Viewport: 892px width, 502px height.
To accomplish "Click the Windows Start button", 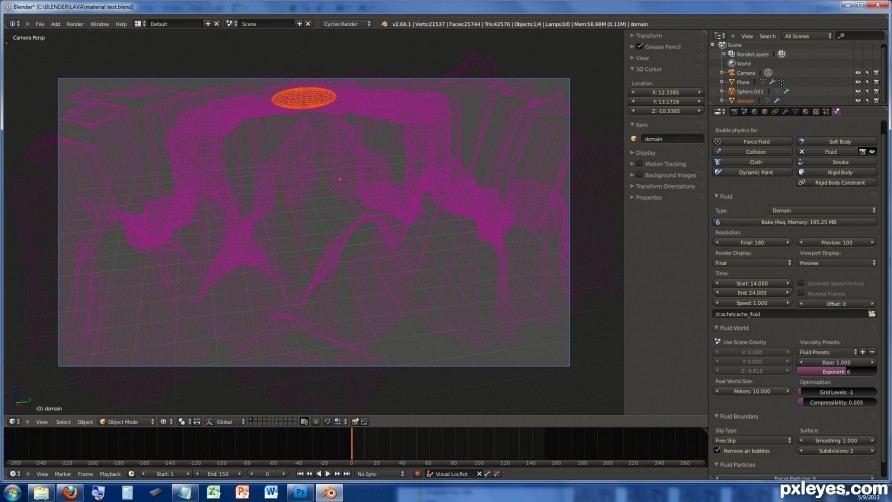I will pos(12,492).
